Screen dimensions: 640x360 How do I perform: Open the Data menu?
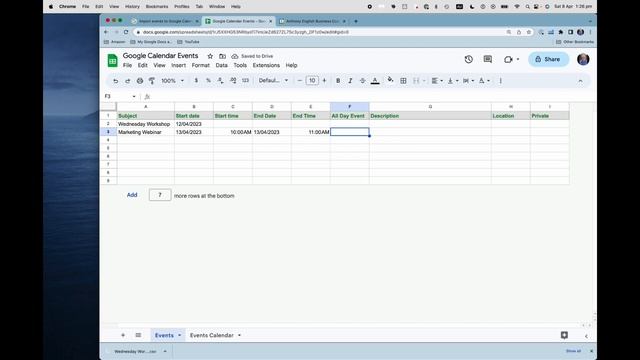tap(222, 65)
